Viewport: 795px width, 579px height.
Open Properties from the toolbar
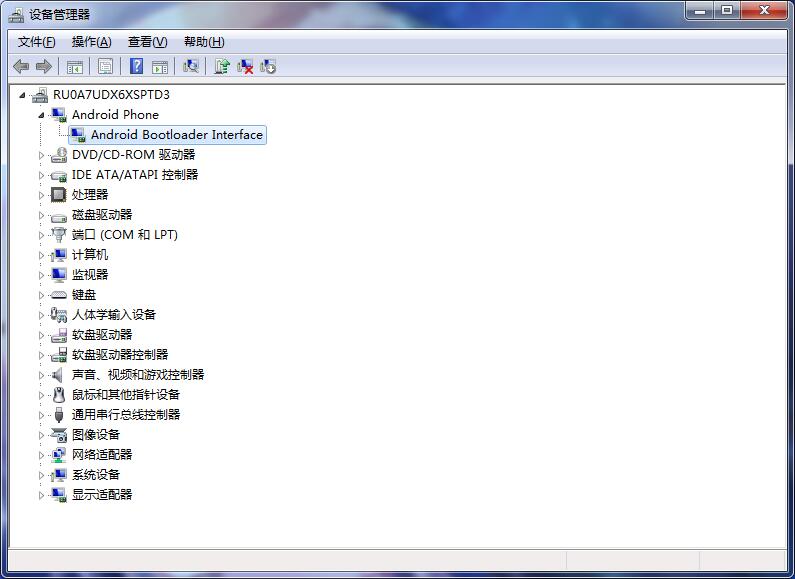105,67
